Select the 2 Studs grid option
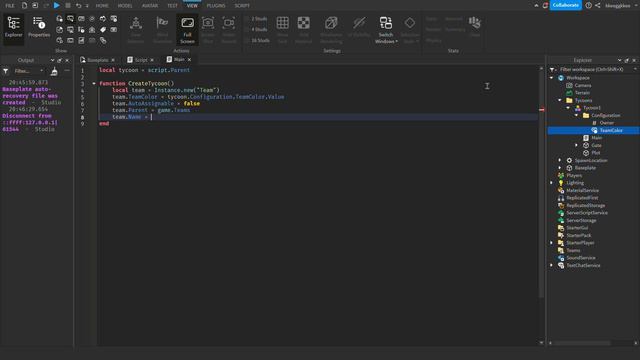This screenshot has height=360, width=640. (x=259, y=19)
